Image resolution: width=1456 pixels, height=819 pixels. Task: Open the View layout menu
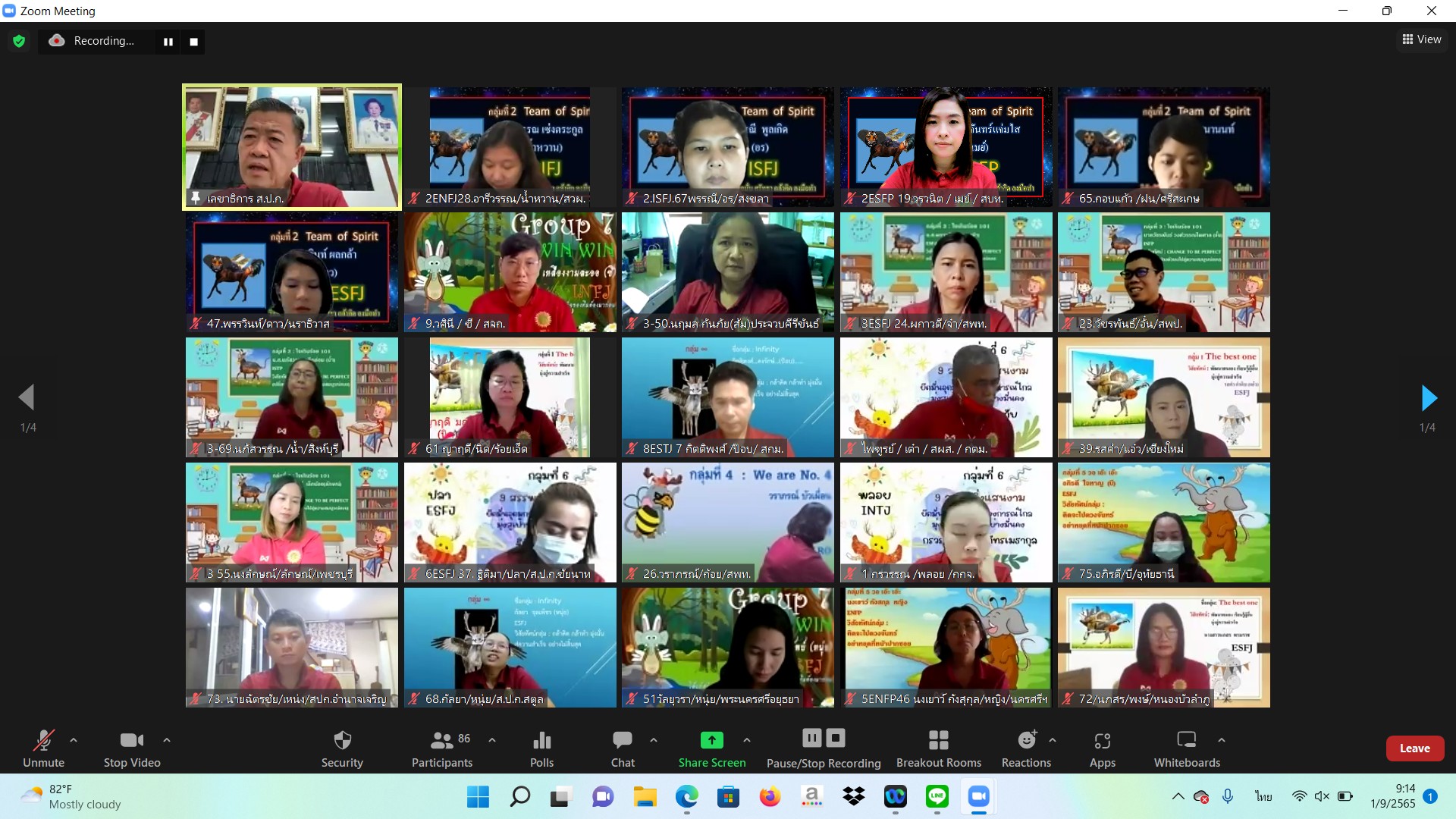click(x=1422, y=39)
